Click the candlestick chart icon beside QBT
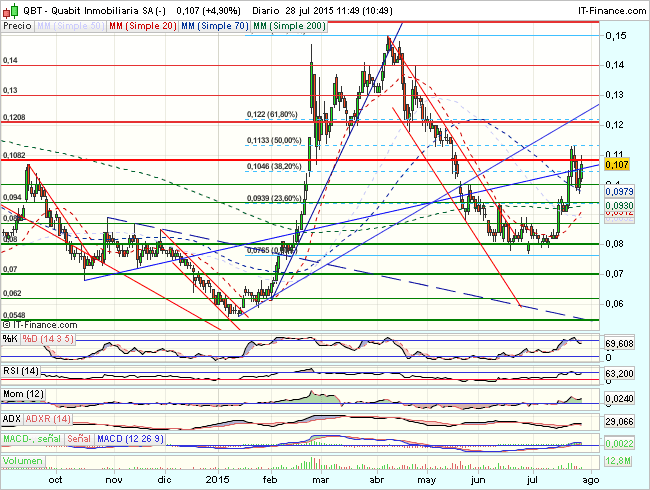The image size is (650, 490). [x=10, y=10]
